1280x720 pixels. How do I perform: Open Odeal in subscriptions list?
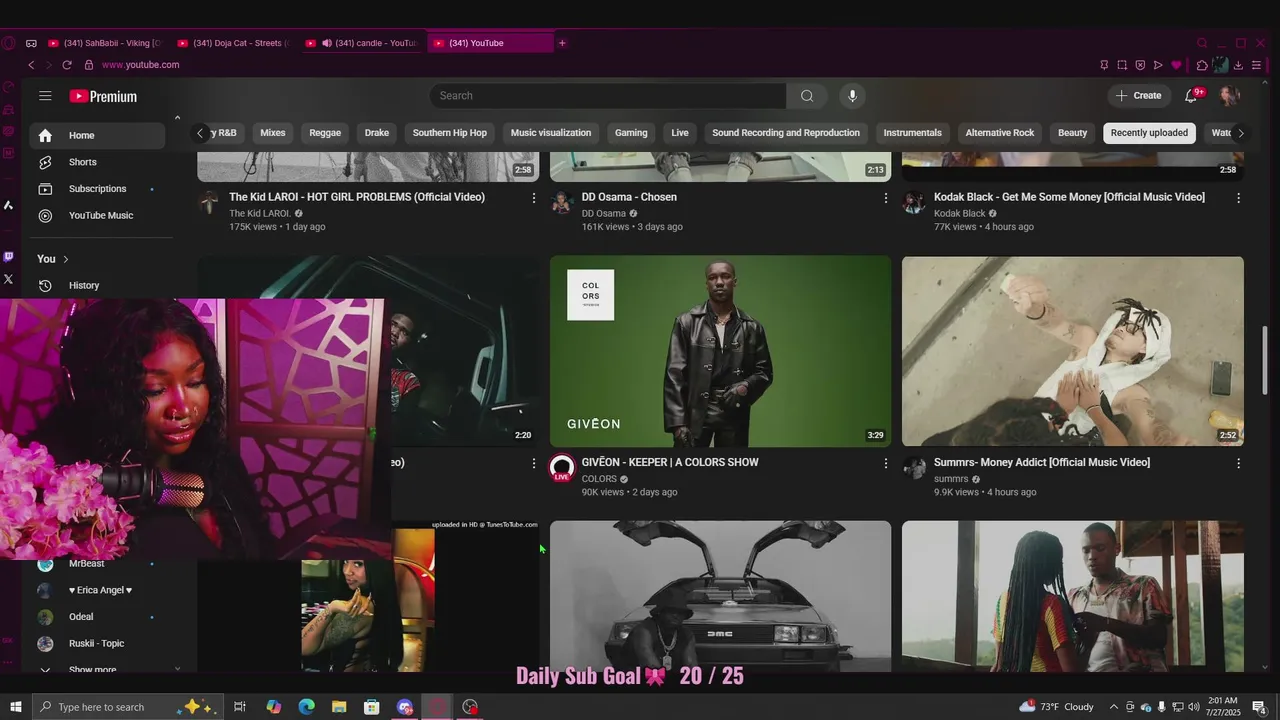[81, 617]
